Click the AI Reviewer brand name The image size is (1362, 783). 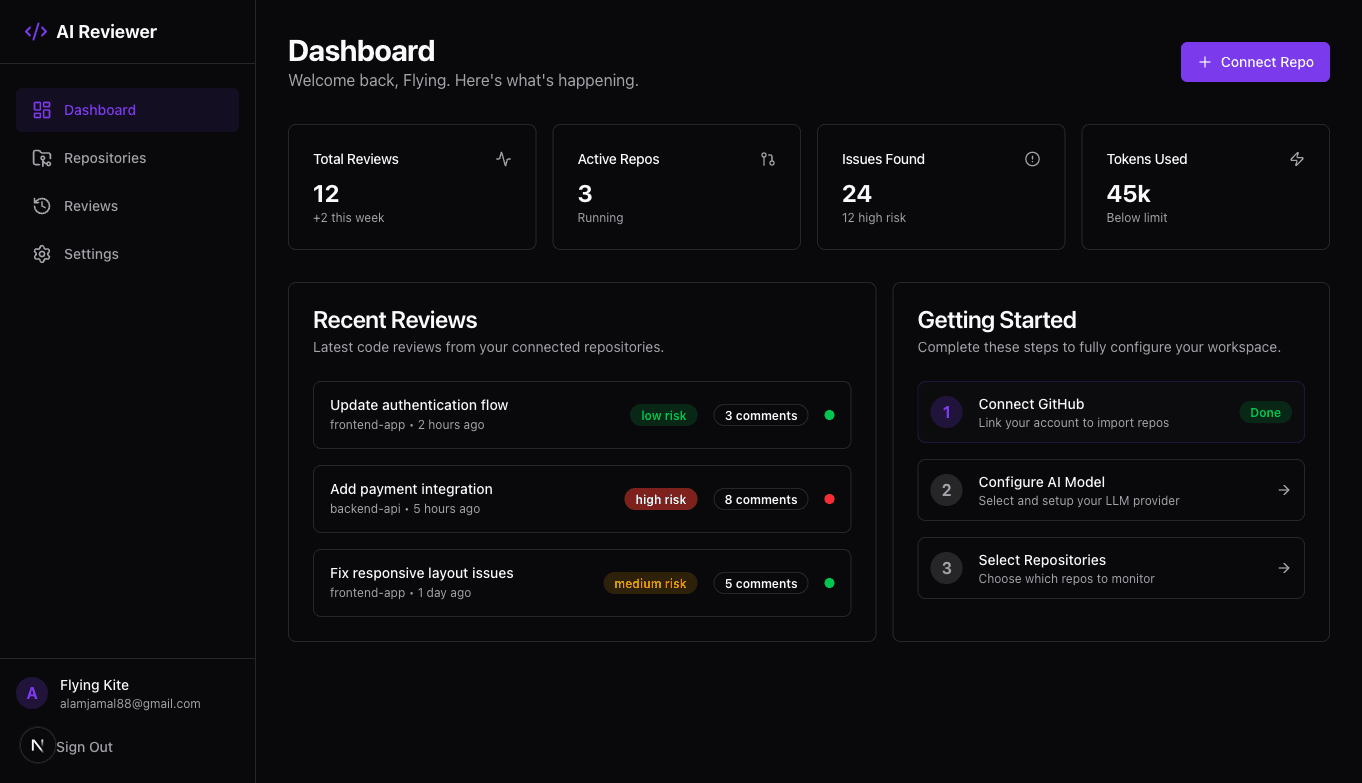[106, 32]
